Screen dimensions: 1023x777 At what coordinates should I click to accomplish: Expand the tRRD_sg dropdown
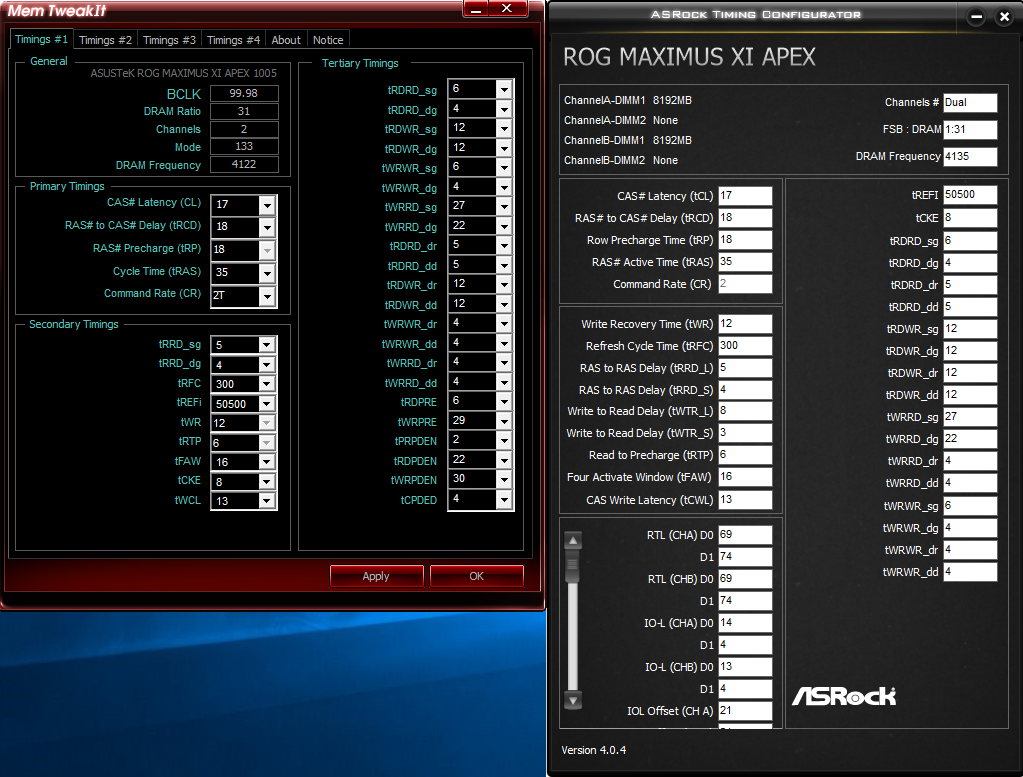267,345
